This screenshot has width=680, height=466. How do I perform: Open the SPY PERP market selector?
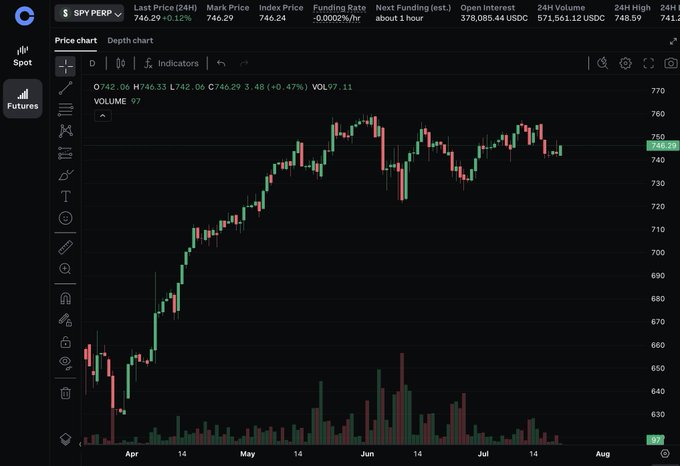tap(89, 13)
